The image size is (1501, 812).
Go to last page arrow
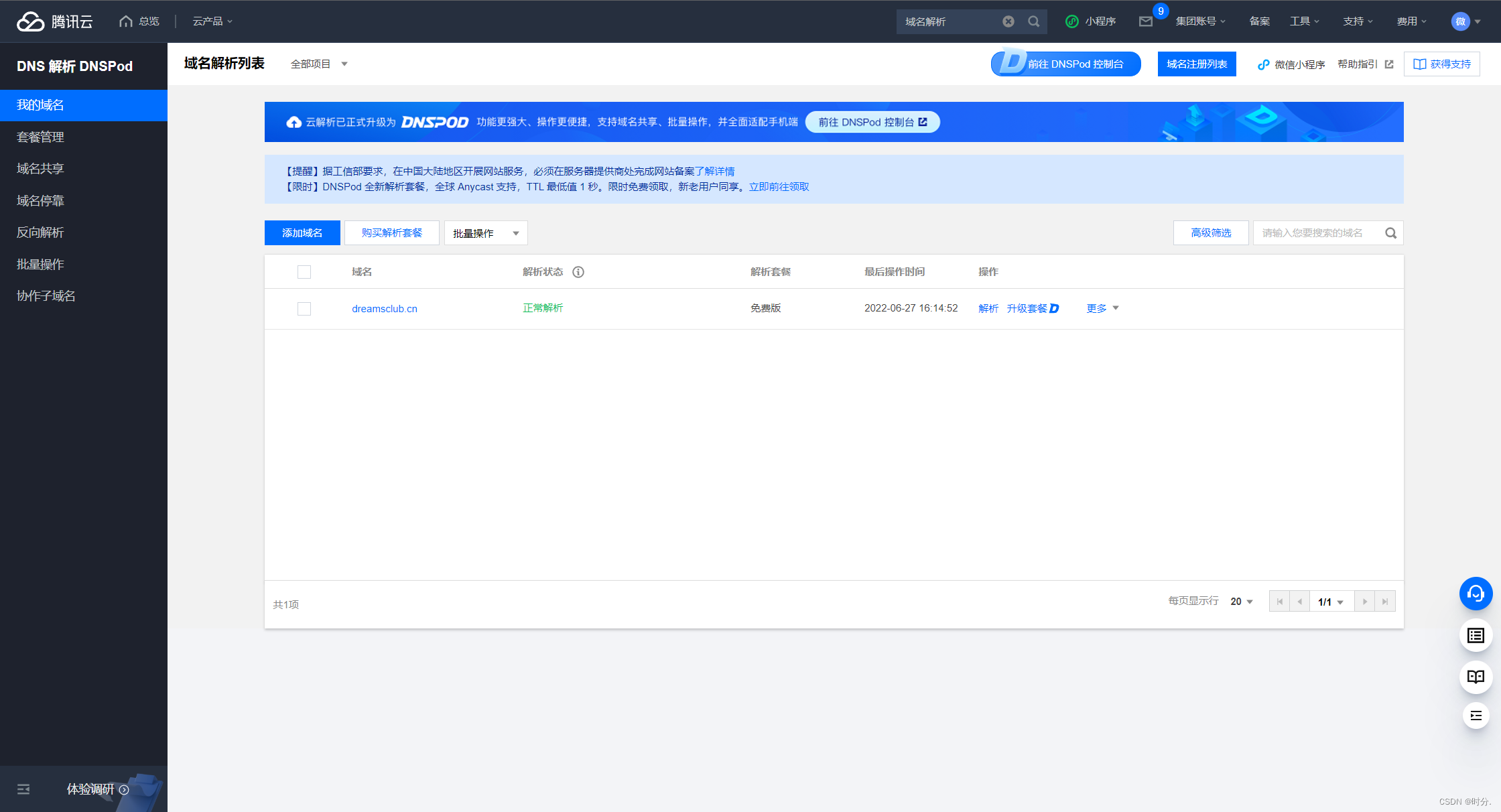click(x=1384, y=602)
